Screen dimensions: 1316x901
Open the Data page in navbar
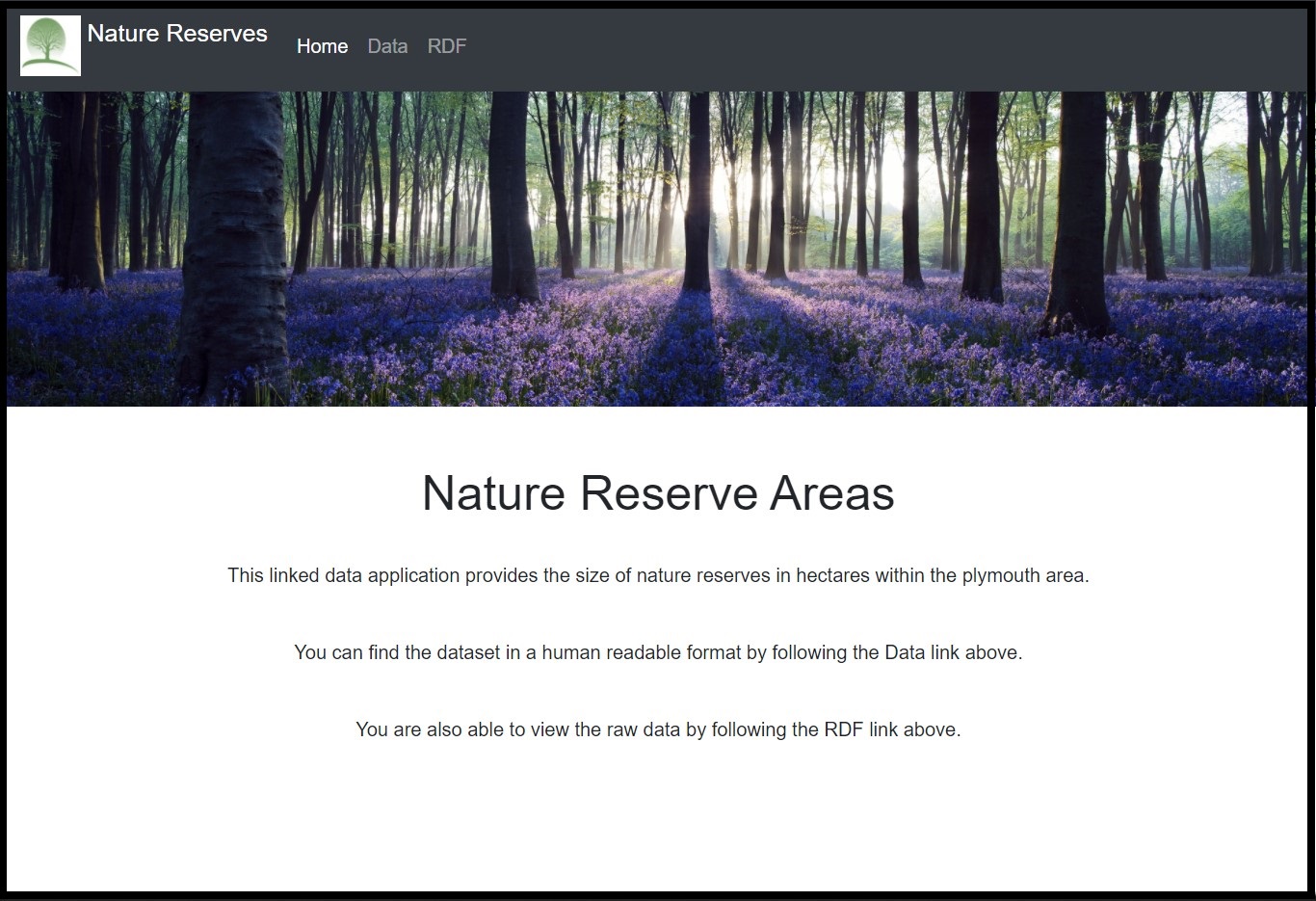coord(387,46)
